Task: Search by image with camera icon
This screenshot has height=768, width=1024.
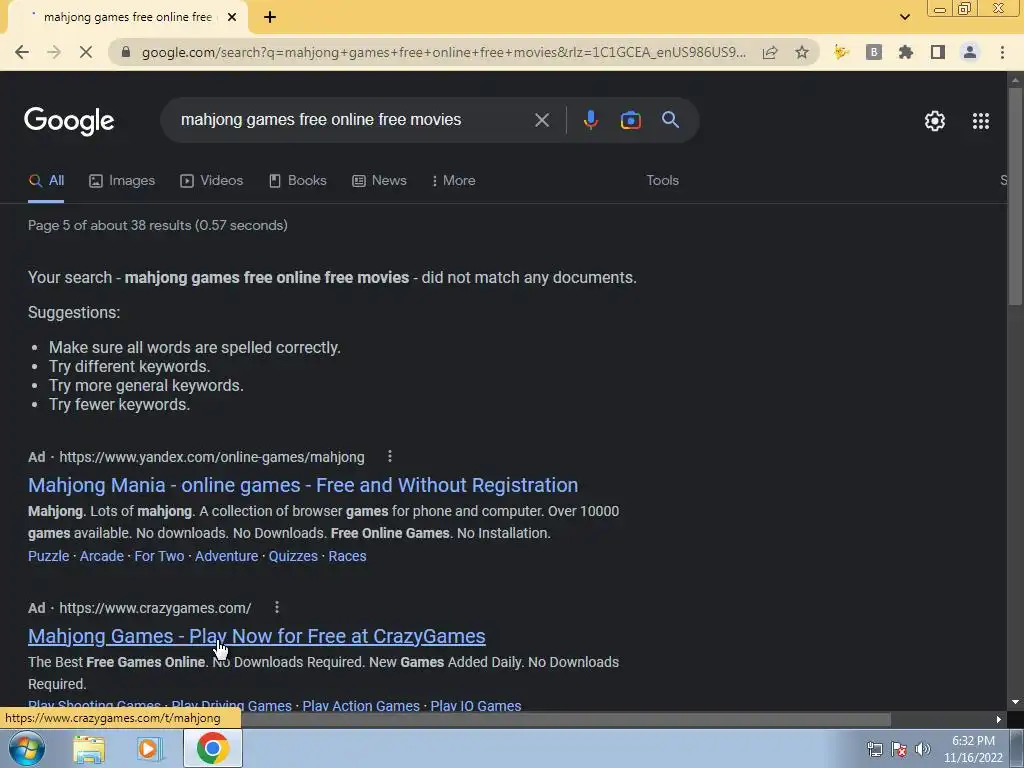Action: [630, 120]
